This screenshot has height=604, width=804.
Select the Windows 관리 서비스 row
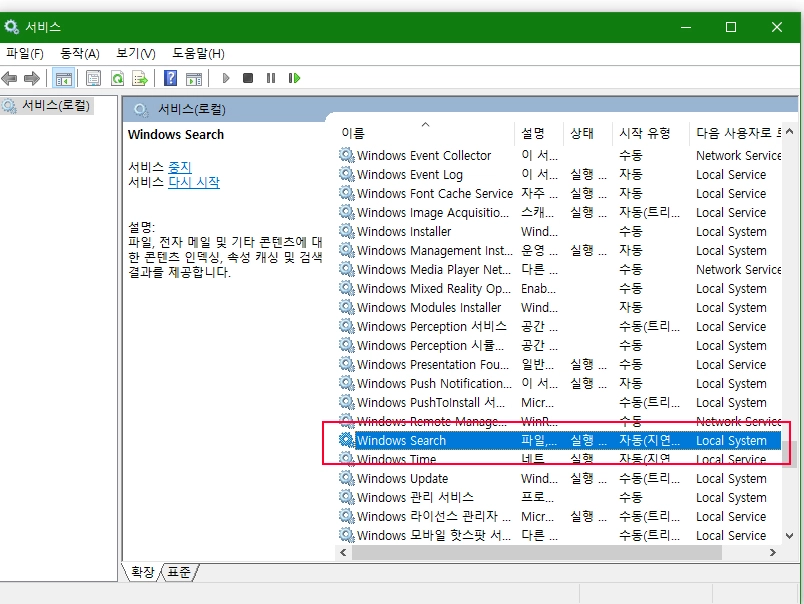[559, 497]
